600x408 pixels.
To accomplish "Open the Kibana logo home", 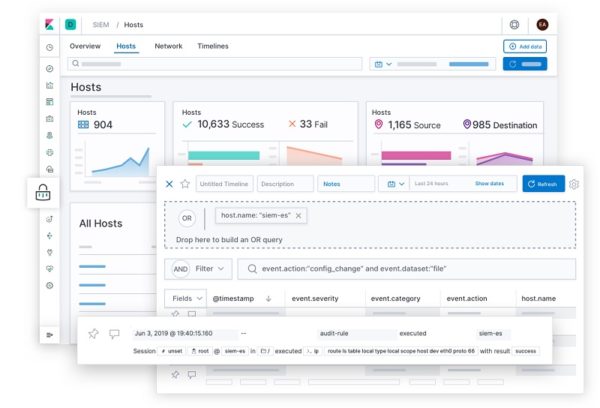I will point(49,24).
